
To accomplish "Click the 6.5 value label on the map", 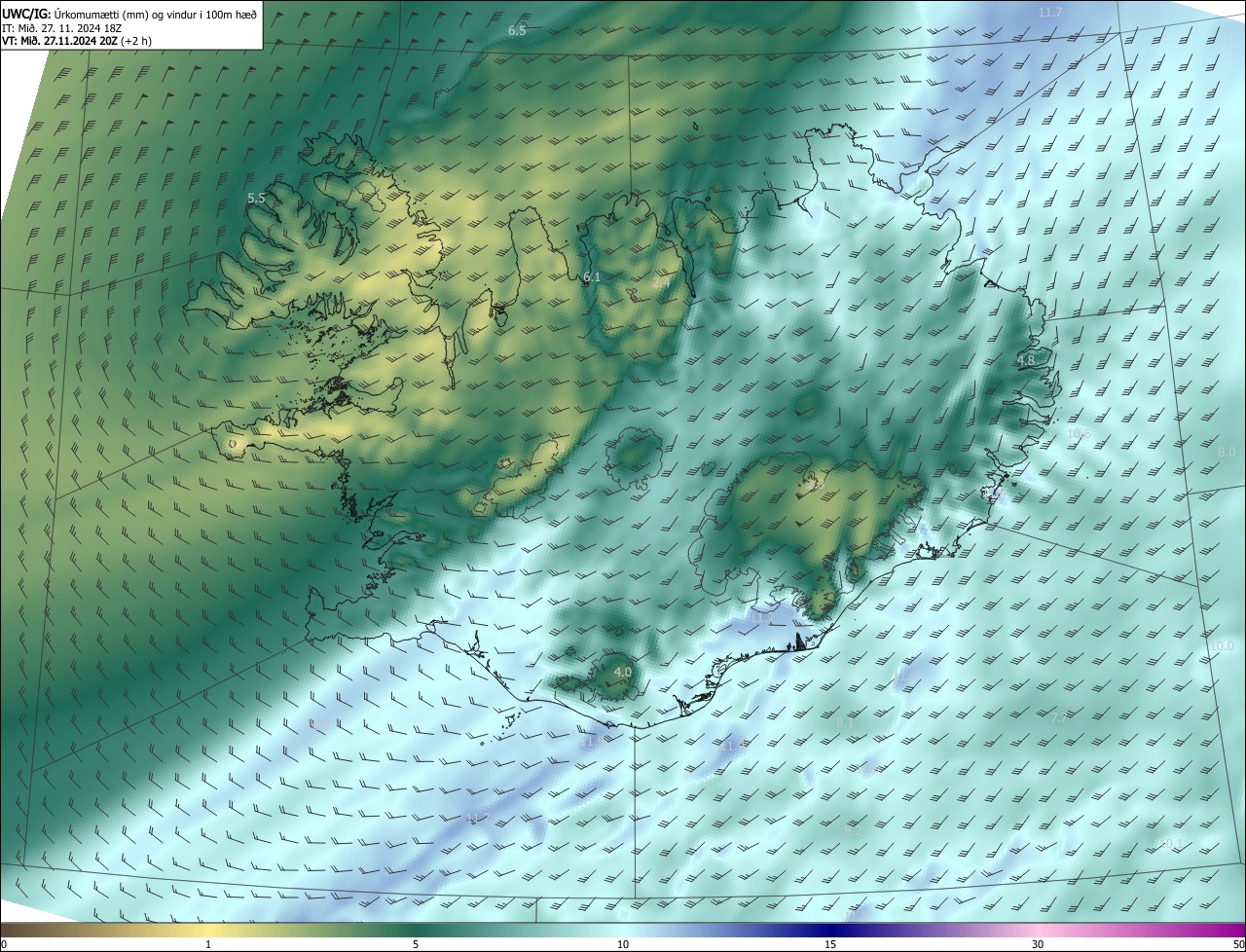I will pos(517,31).
